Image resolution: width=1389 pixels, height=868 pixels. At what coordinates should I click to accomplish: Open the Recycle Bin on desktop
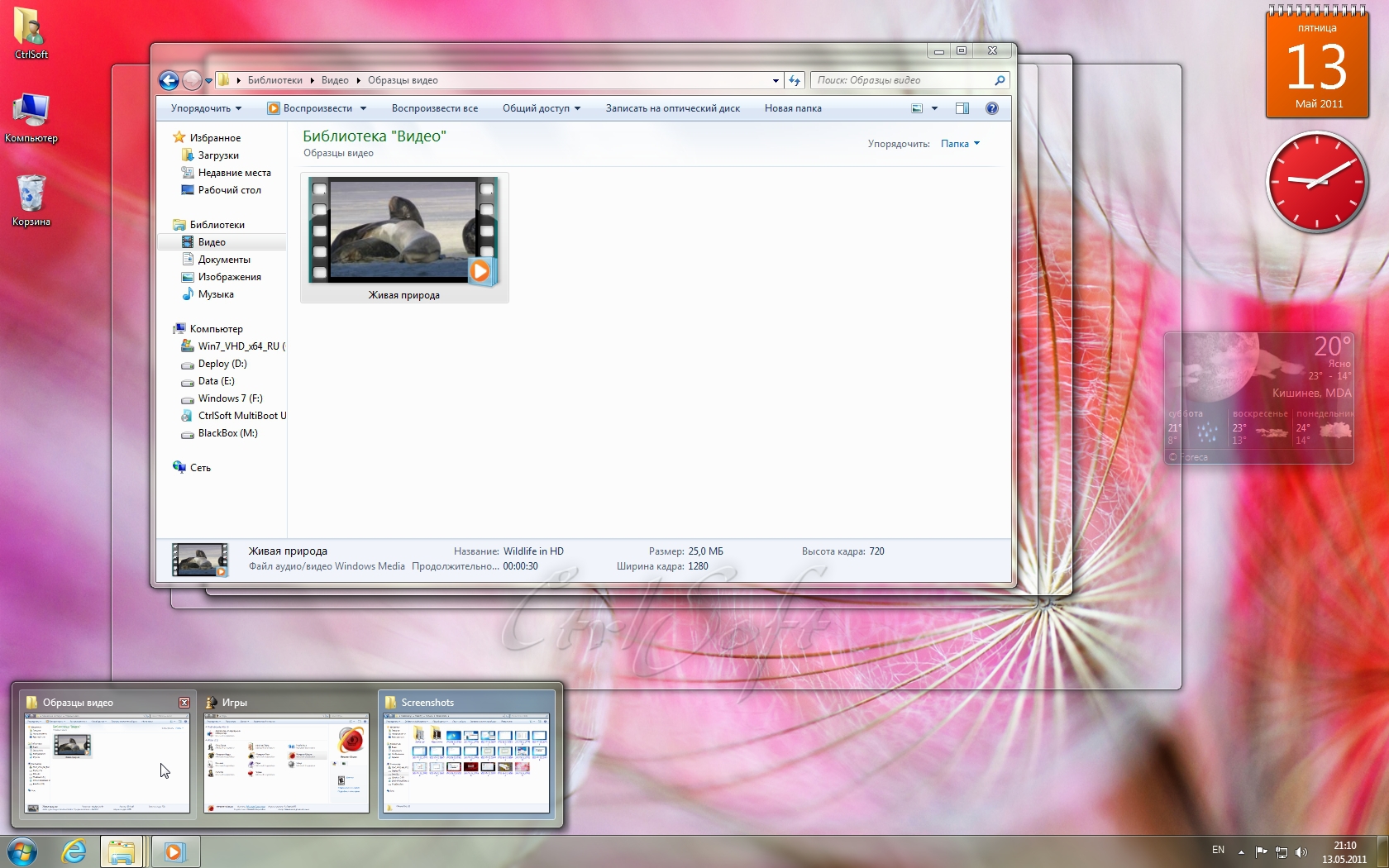click(x=31, y=200)
